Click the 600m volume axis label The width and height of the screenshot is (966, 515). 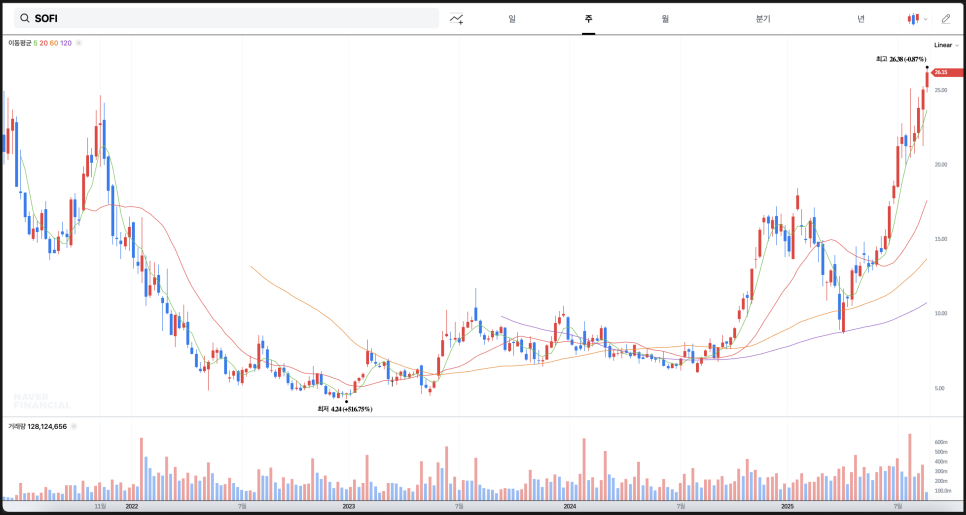942,442
